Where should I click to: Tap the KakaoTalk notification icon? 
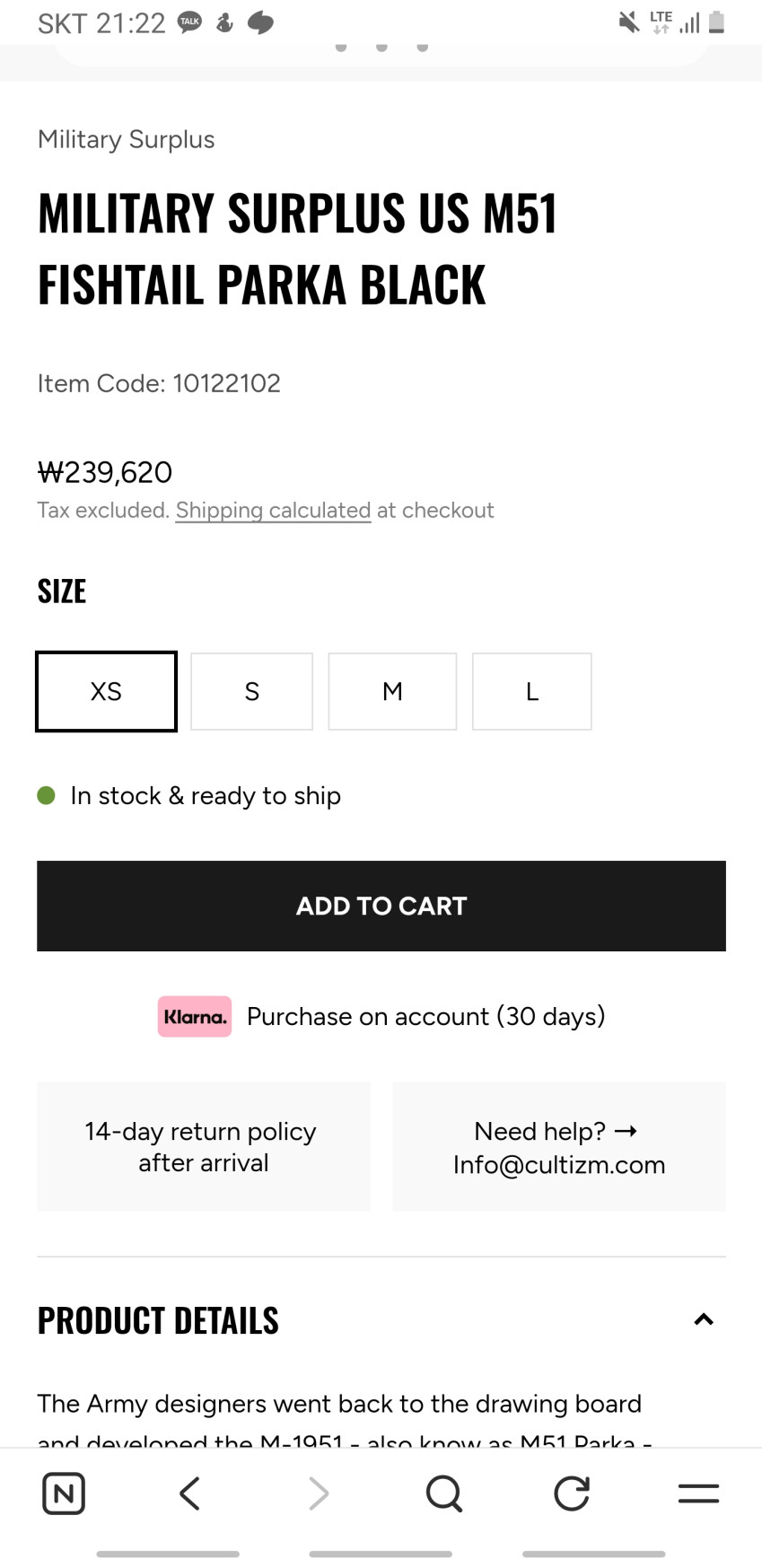pyautogui.click(x=189, y=22)
